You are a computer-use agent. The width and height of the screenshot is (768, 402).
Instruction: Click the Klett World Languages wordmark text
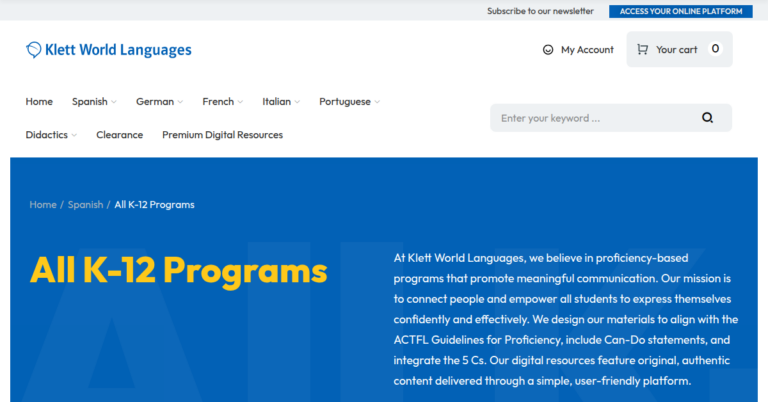(118, 49)
